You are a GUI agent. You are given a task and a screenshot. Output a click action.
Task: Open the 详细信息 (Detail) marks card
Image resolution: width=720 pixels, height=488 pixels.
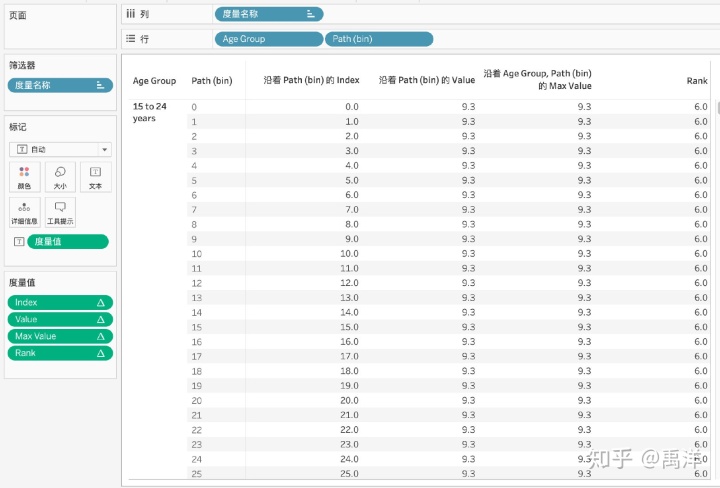(24, 212)
